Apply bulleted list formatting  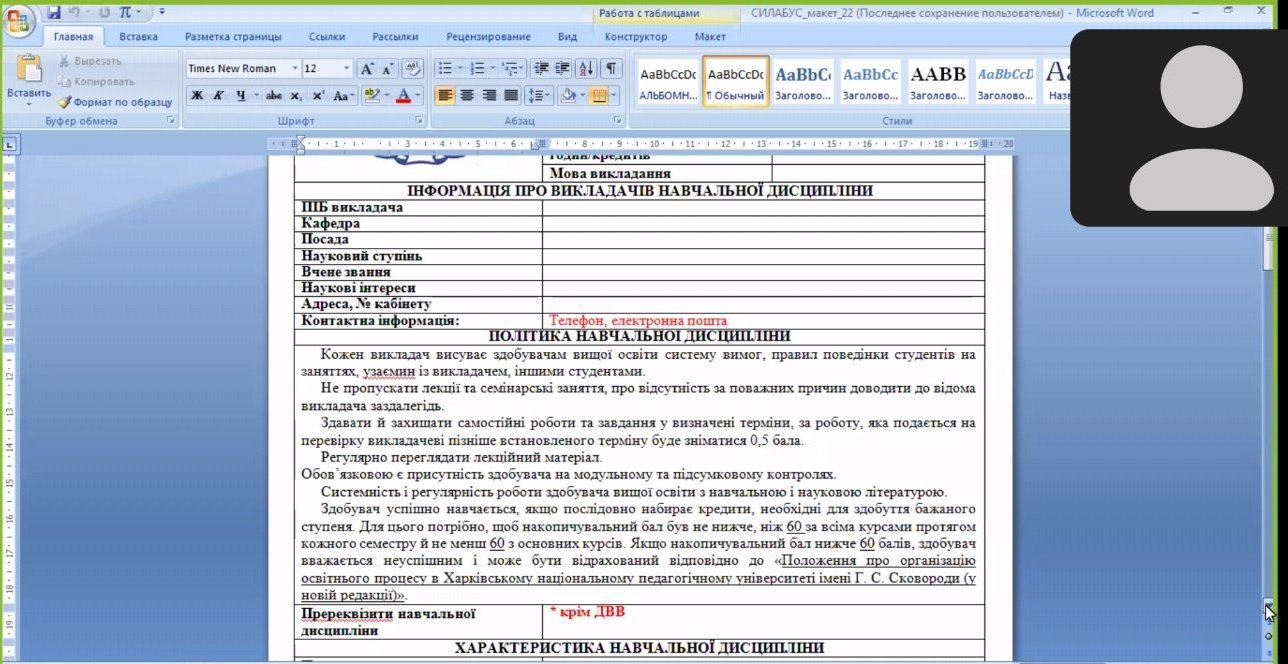pyautogui.click(x=445, y=68)
